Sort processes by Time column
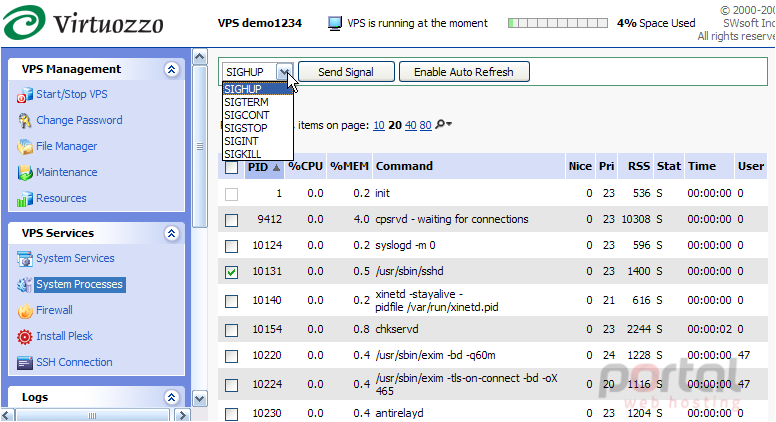The height and width of the screenshot is (422, 776). pyautogui.click(x=702, y=166)
